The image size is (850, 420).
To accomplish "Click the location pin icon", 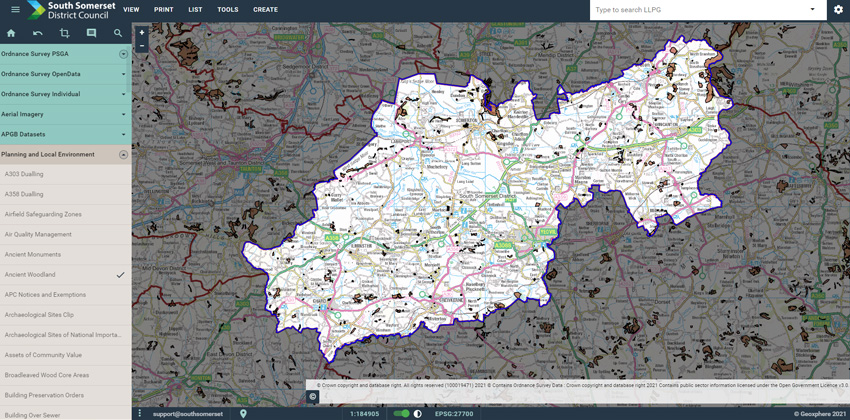I will [243, 413].
